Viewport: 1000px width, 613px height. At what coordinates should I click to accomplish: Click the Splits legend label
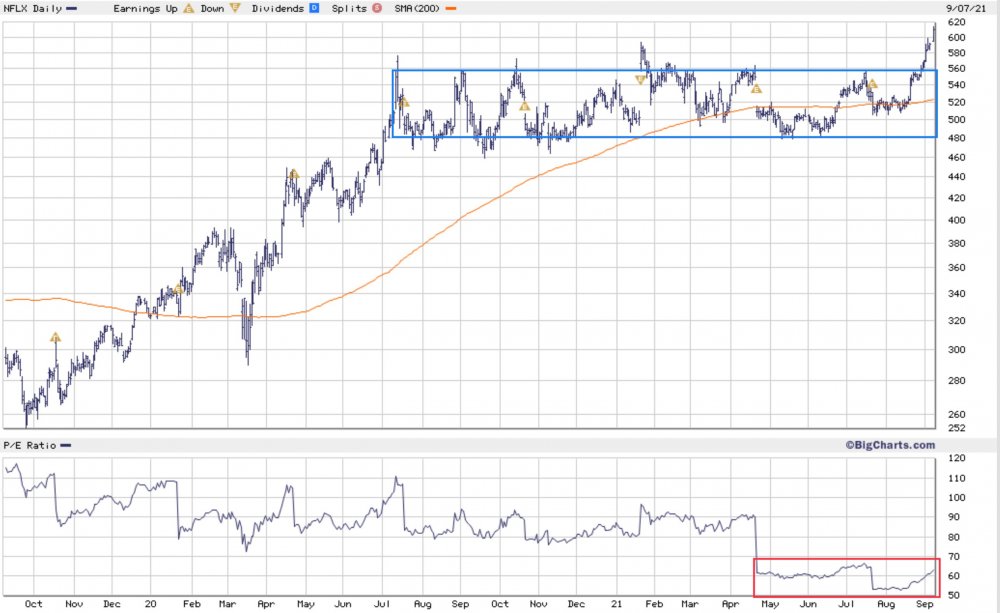click(349, 8)
